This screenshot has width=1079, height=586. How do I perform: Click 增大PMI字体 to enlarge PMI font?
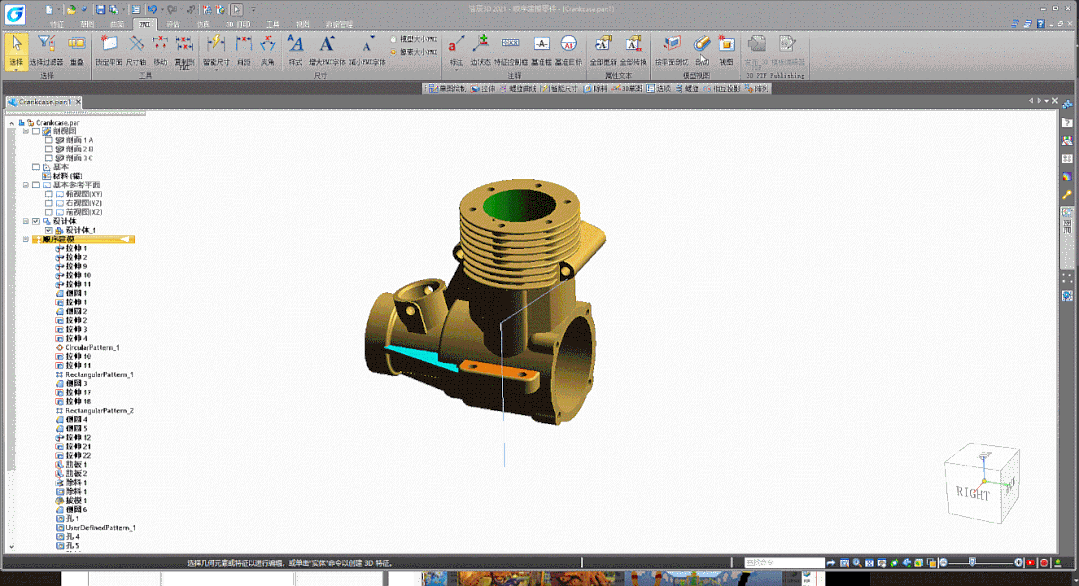pos(327,50)
